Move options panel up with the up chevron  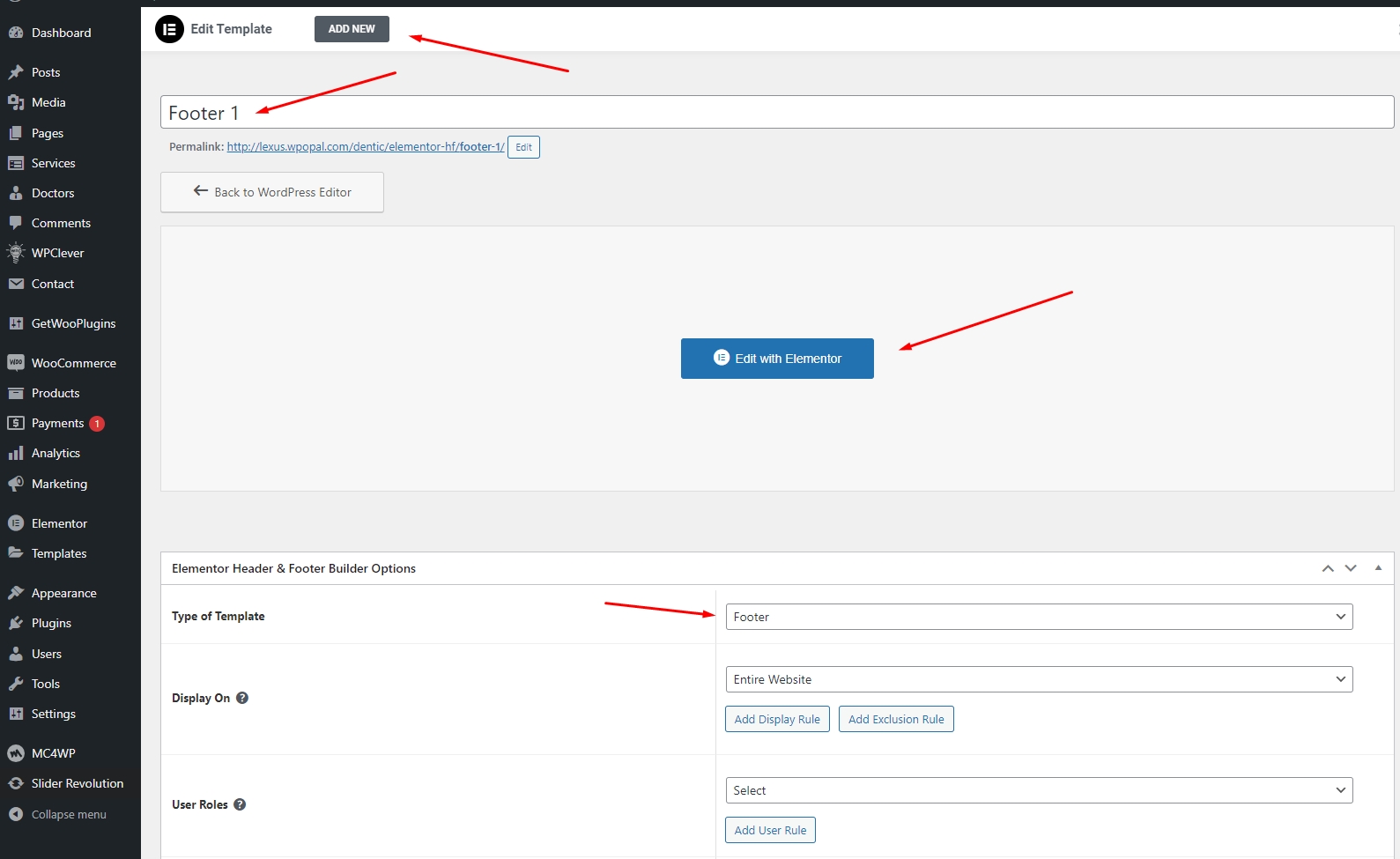1328,568
